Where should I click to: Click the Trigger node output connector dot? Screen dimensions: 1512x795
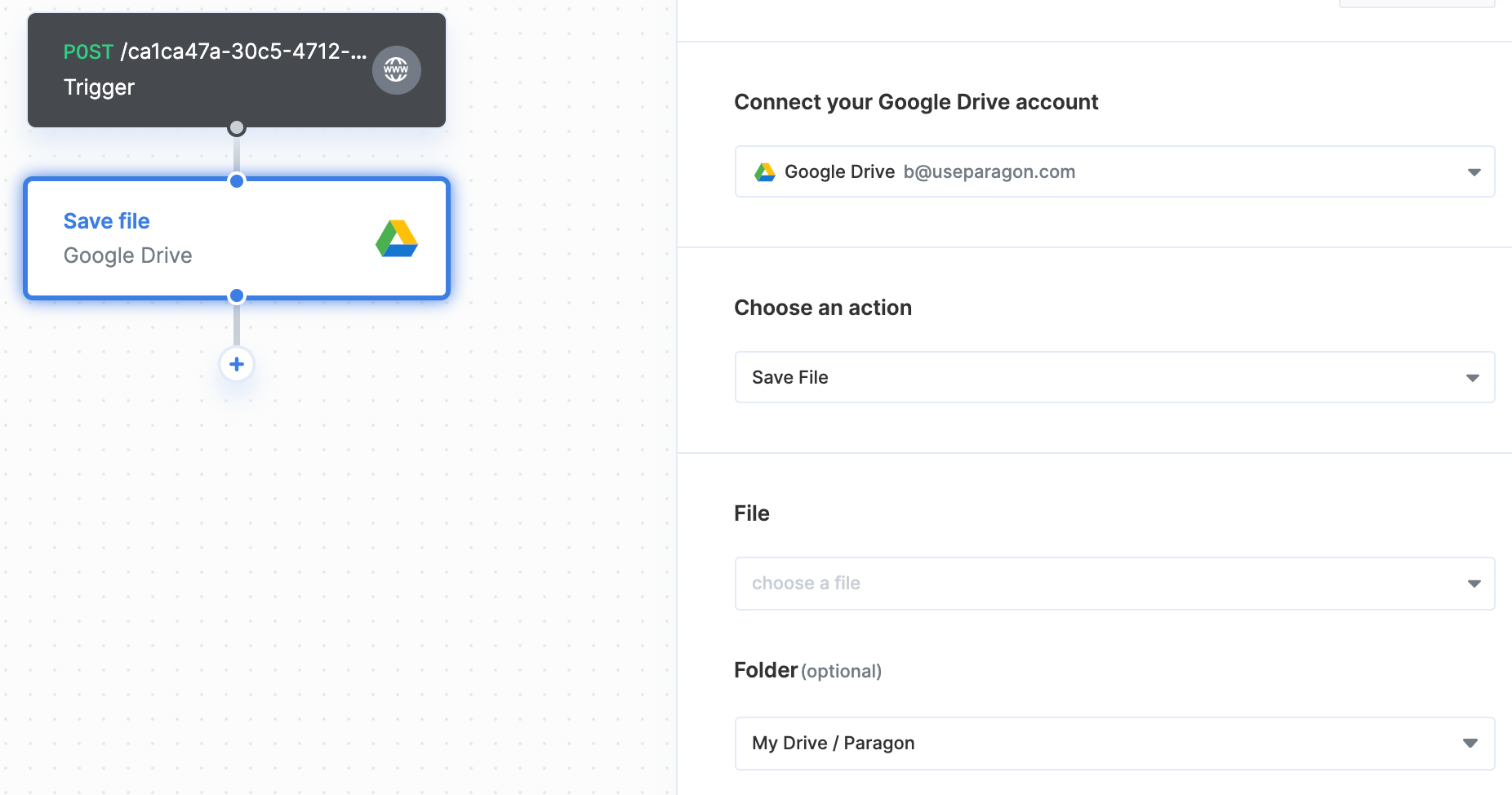[x=237, y=127]
